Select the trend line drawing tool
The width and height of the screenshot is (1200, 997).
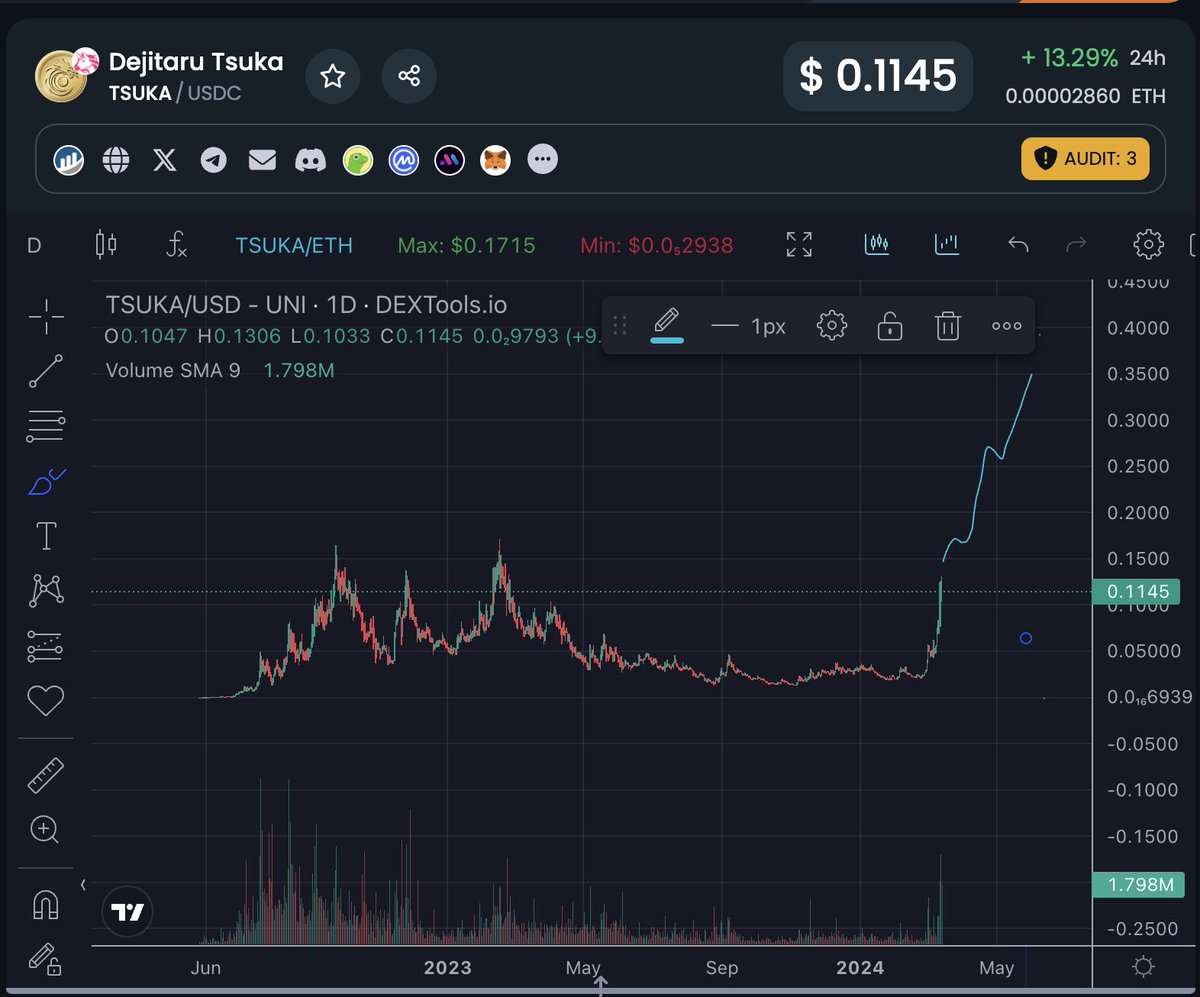point(46,371)
